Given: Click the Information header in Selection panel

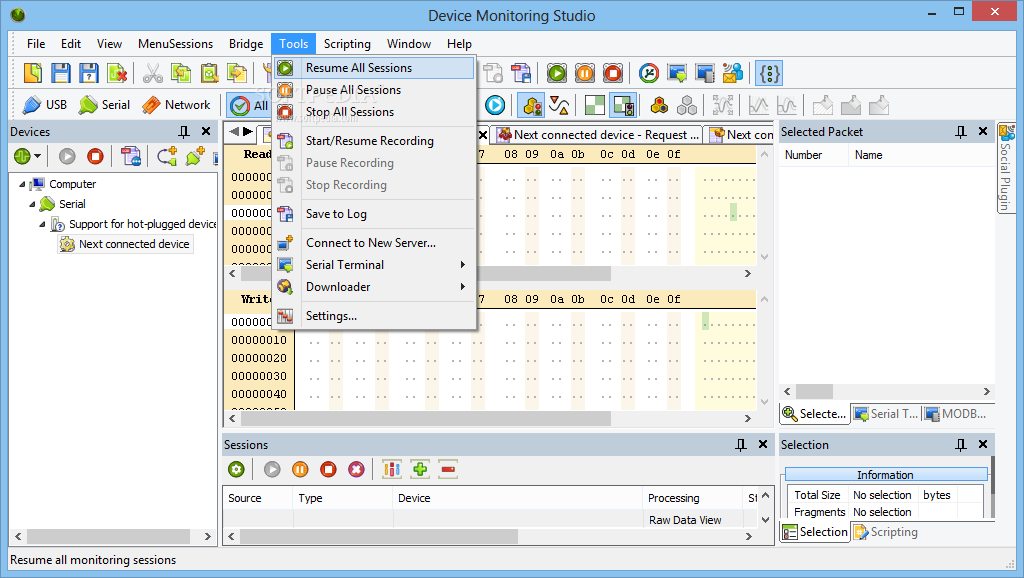Looking at the screenshot, I should 886,475.
